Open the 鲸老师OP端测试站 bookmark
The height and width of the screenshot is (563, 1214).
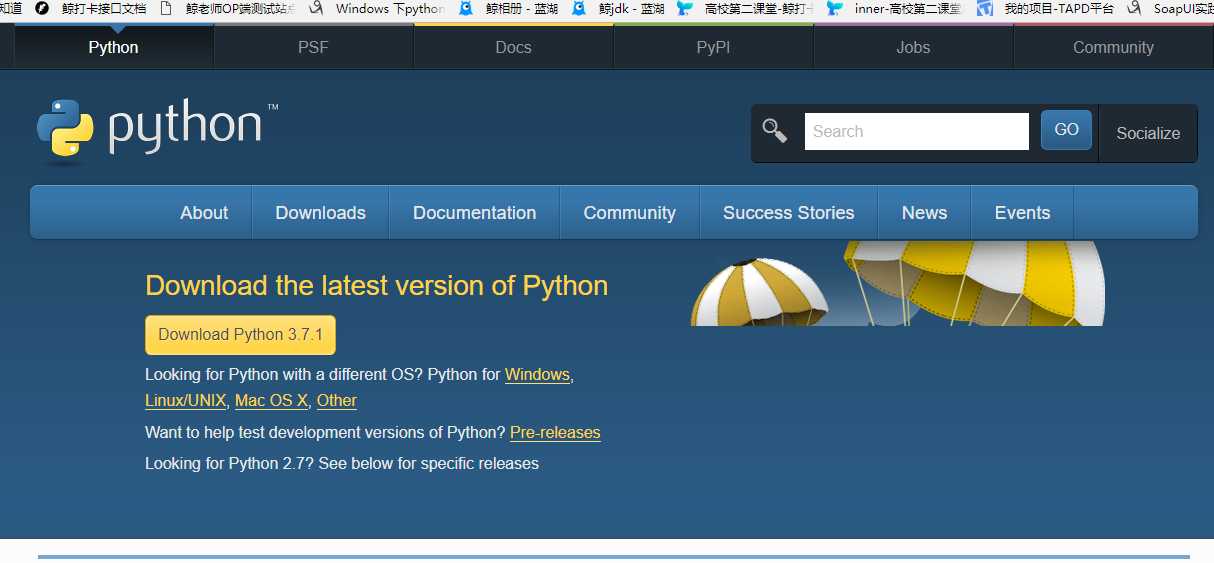228,8
